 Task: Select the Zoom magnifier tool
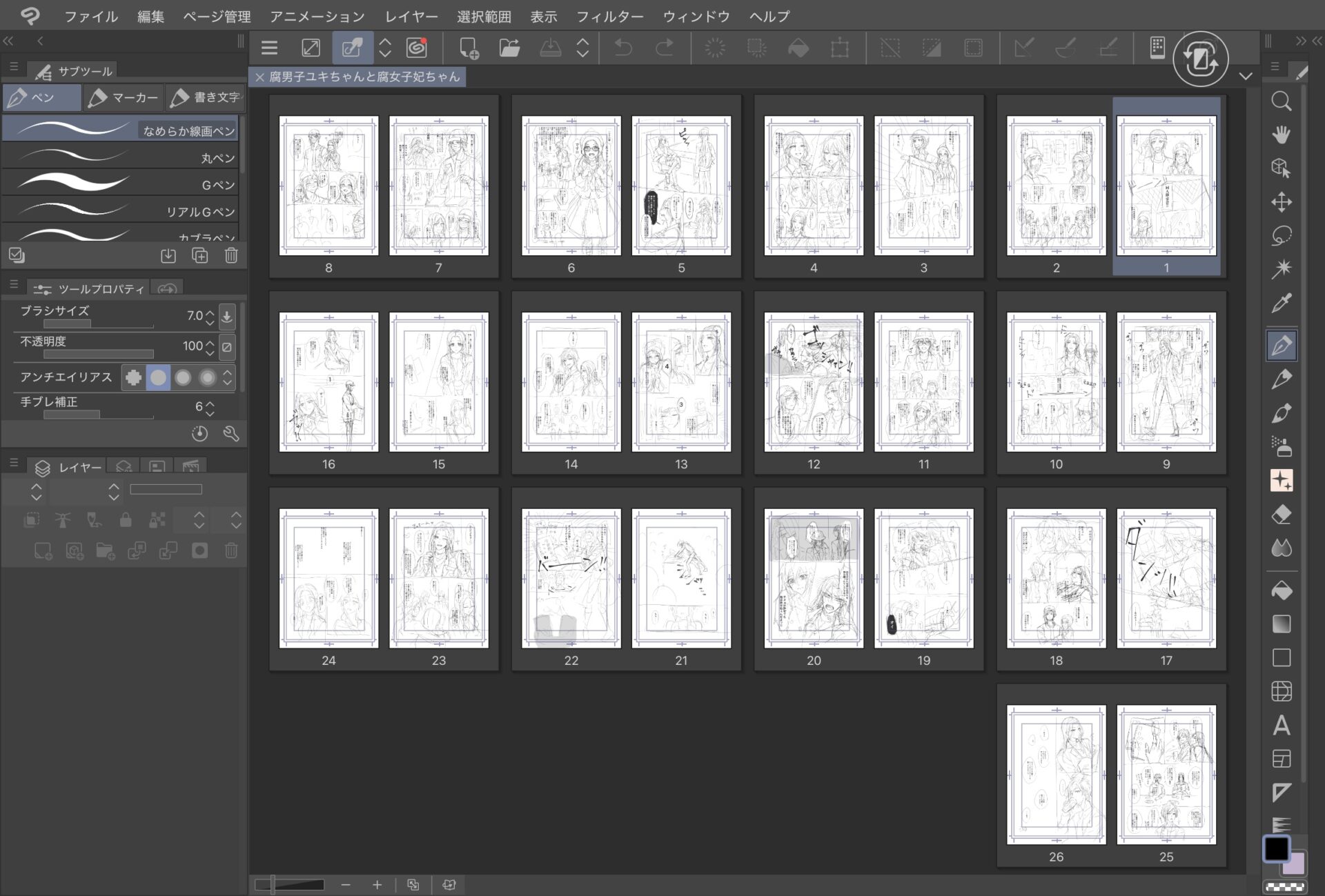tap(1281, 101)
